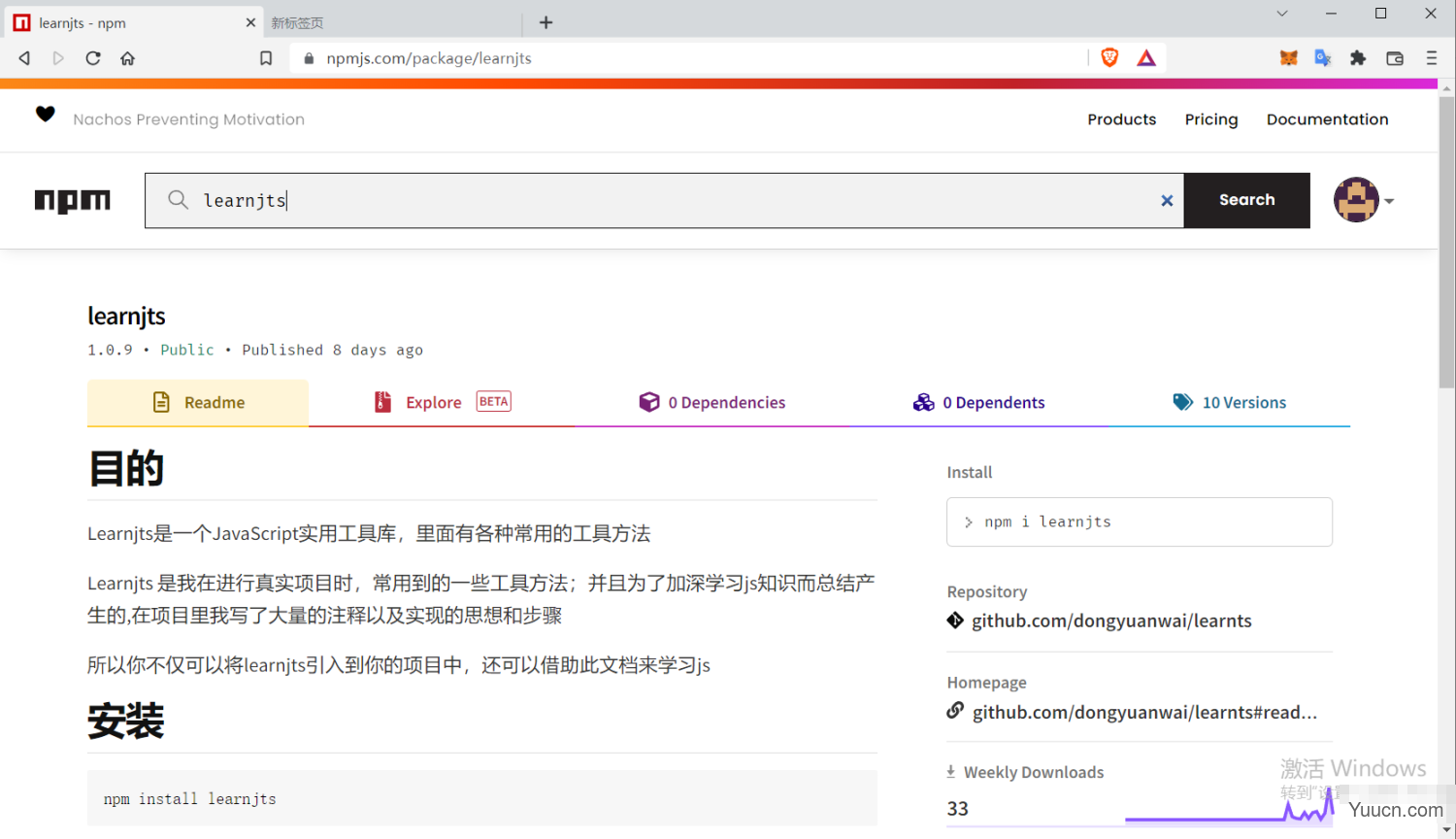Viewport: 1456px width, 839px height.
Task: Reload the npm page
Action: (93, 58)
